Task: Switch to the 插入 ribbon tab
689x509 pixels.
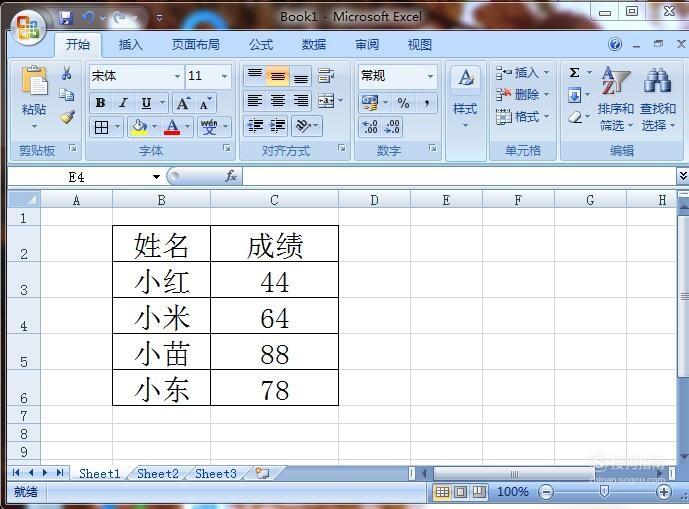Action: coord(131,44)
